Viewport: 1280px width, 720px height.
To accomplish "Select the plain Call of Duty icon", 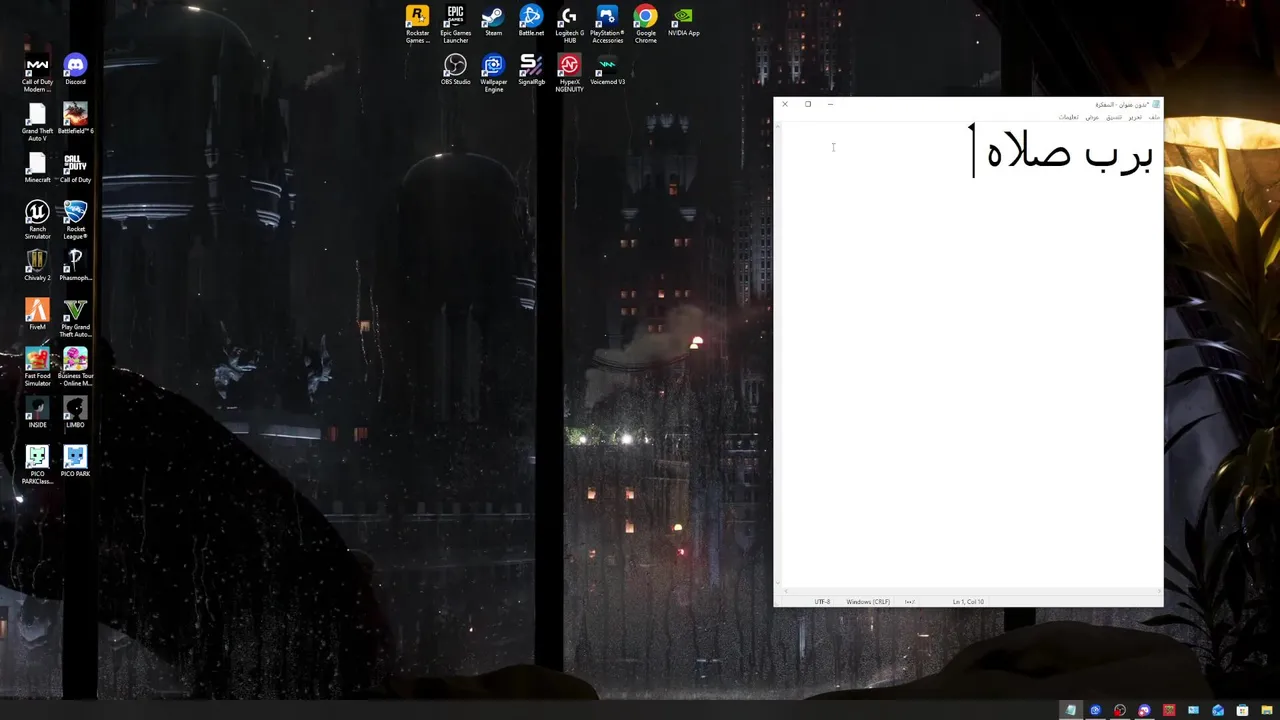I will [75, 168].
